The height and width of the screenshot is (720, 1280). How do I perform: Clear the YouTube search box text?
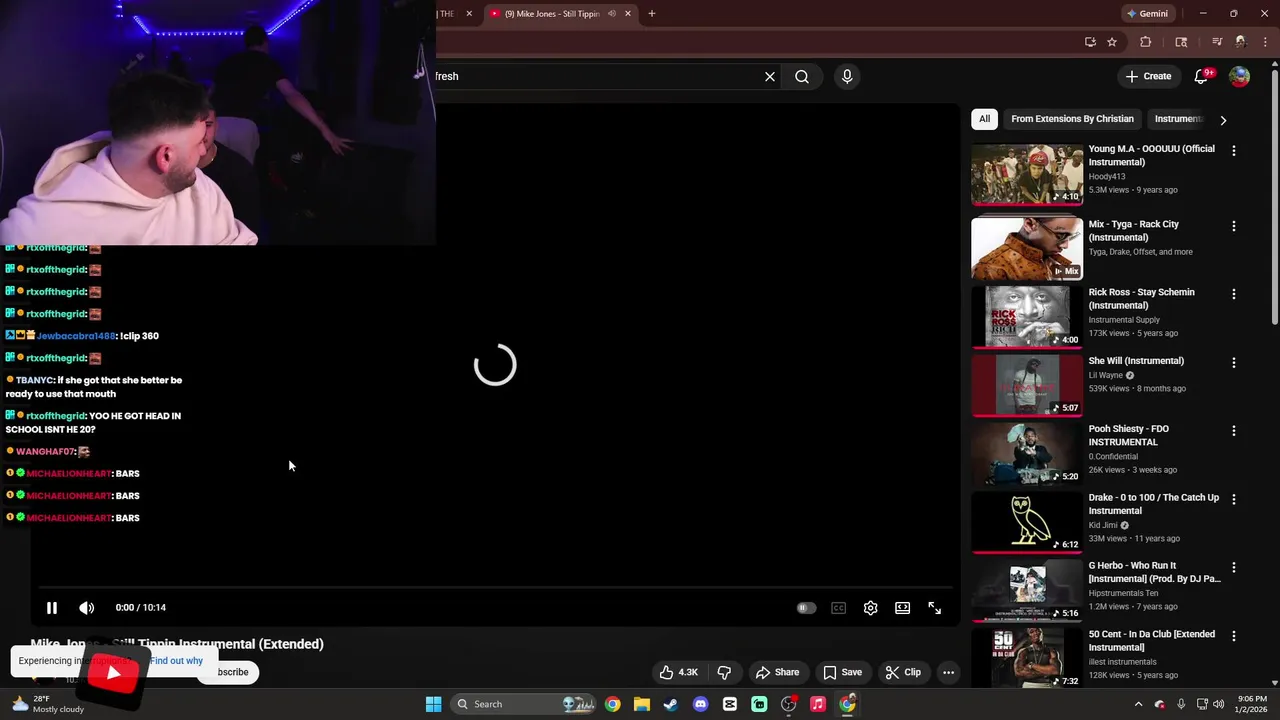click(770, 76)
